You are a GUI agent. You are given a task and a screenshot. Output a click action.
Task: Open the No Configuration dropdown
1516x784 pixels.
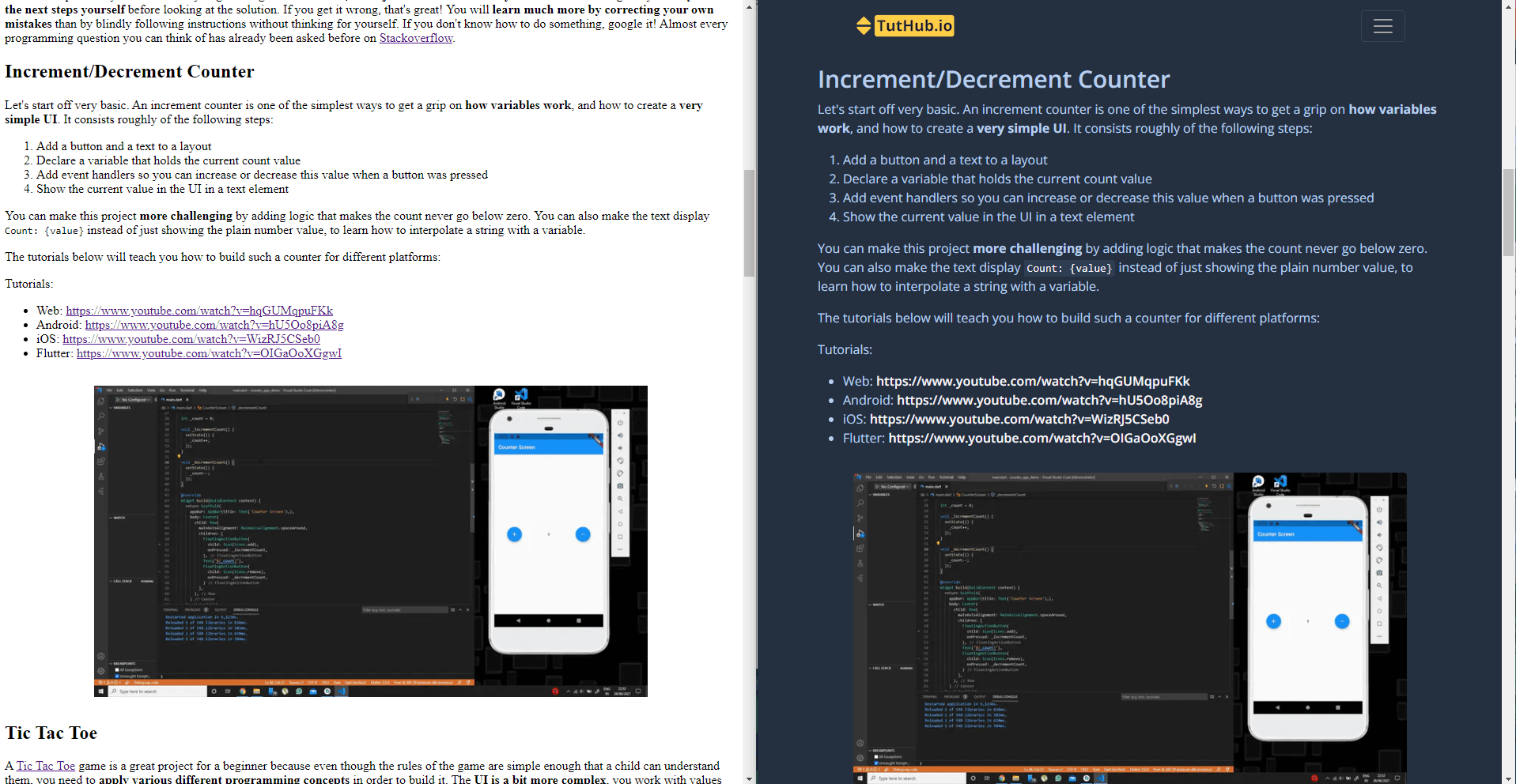click(134, 399)
